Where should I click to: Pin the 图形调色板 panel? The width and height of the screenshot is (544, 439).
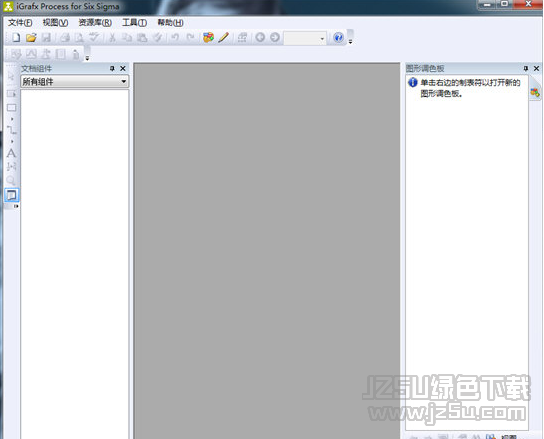(526, 68)
